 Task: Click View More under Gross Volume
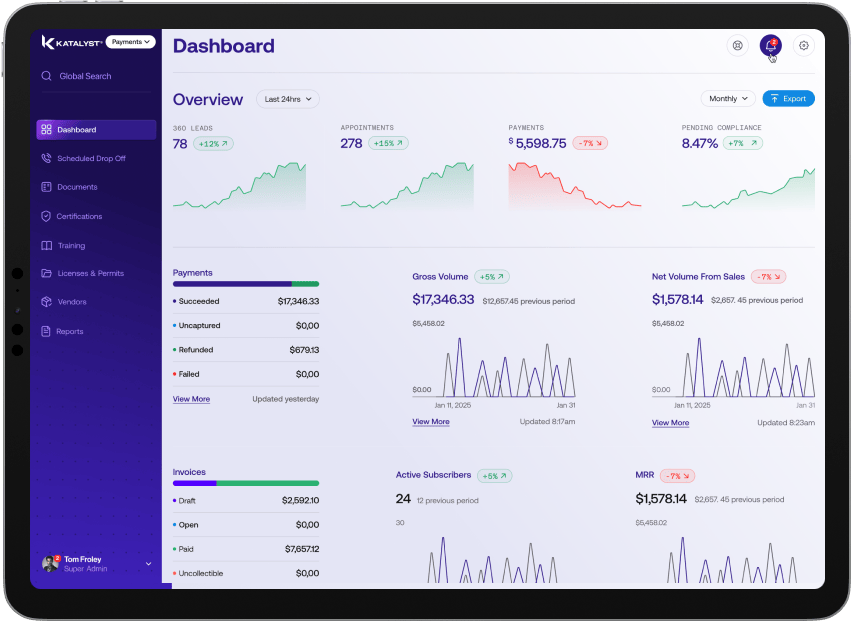pos(430,422)
